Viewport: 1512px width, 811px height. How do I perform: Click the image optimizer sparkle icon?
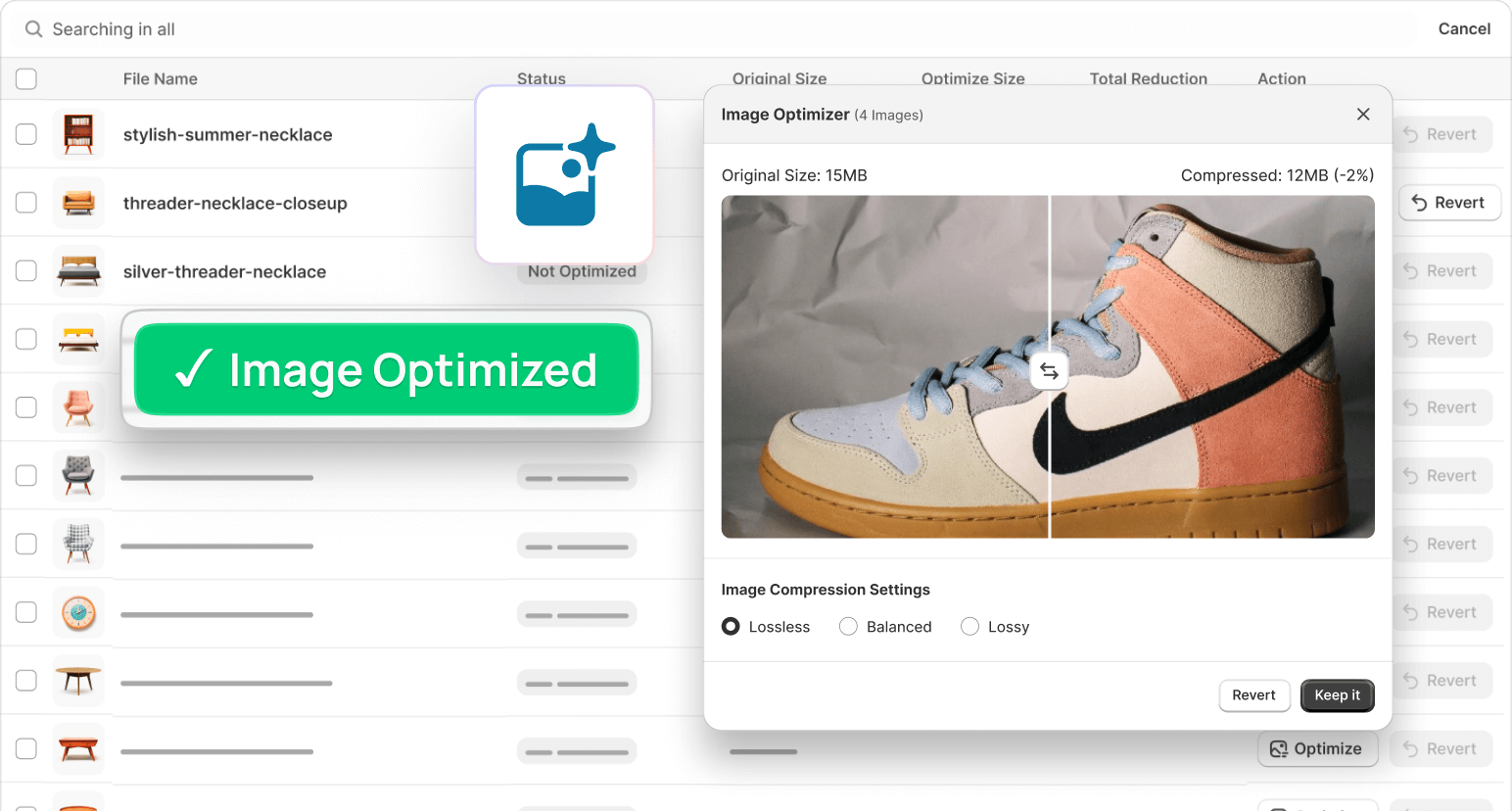point(564,174)
